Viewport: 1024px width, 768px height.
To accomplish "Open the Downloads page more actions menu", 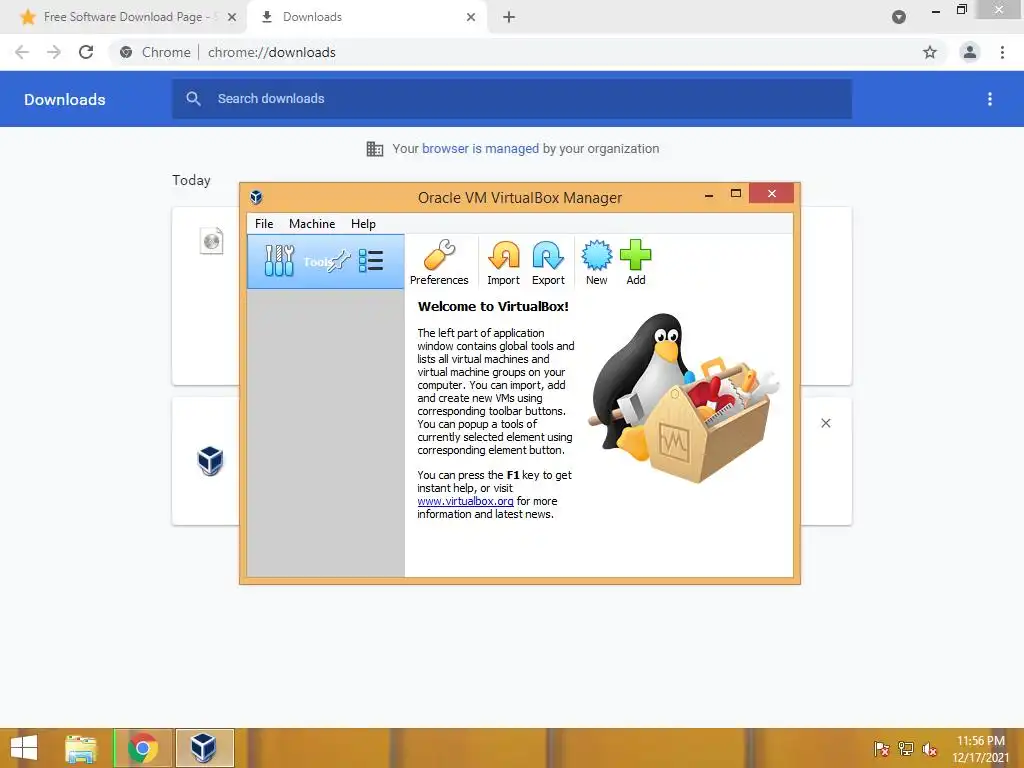I will coord(990,99).
